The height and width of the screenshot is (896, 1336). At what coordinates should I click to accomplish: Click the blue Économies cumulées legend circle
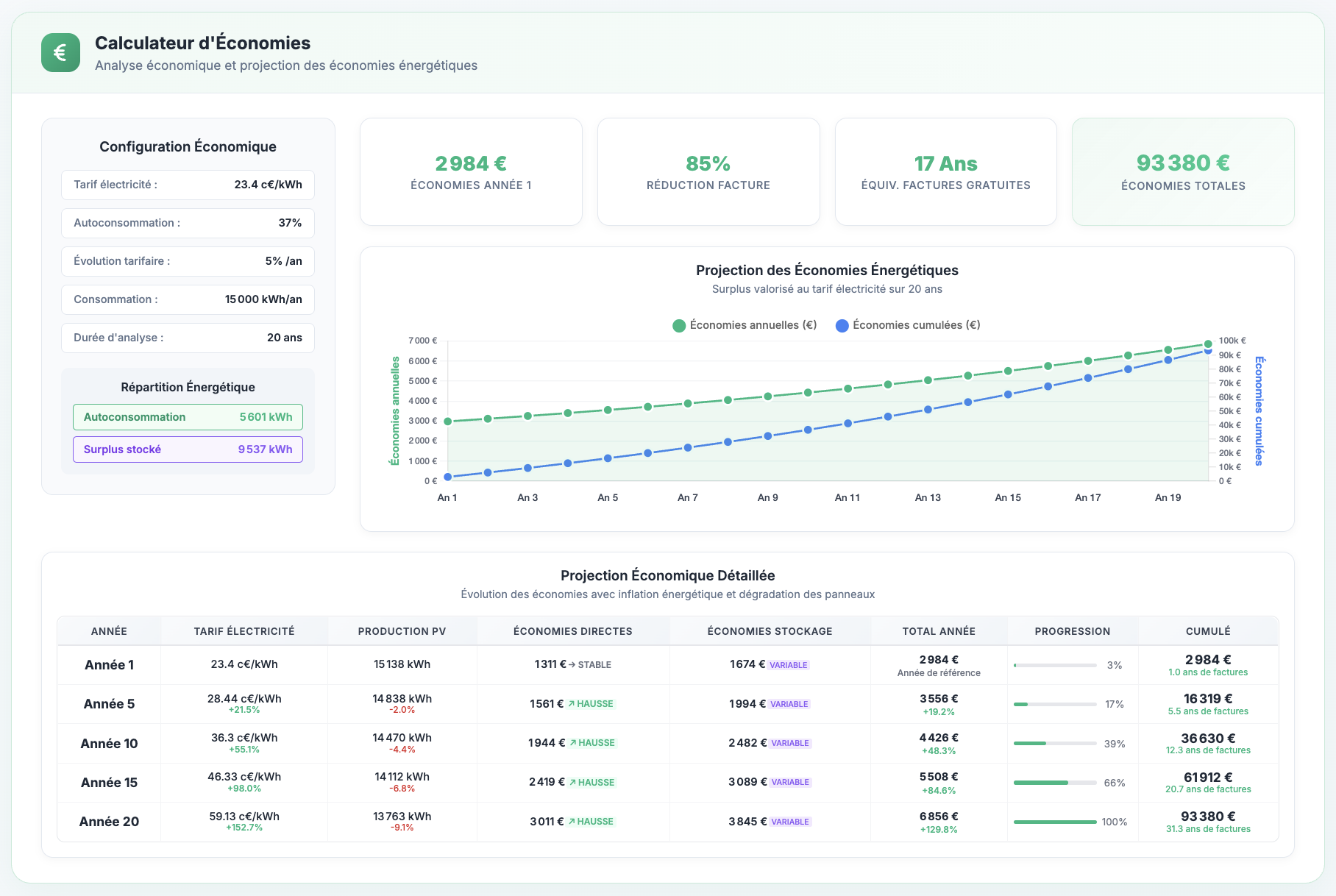[842, 326]
